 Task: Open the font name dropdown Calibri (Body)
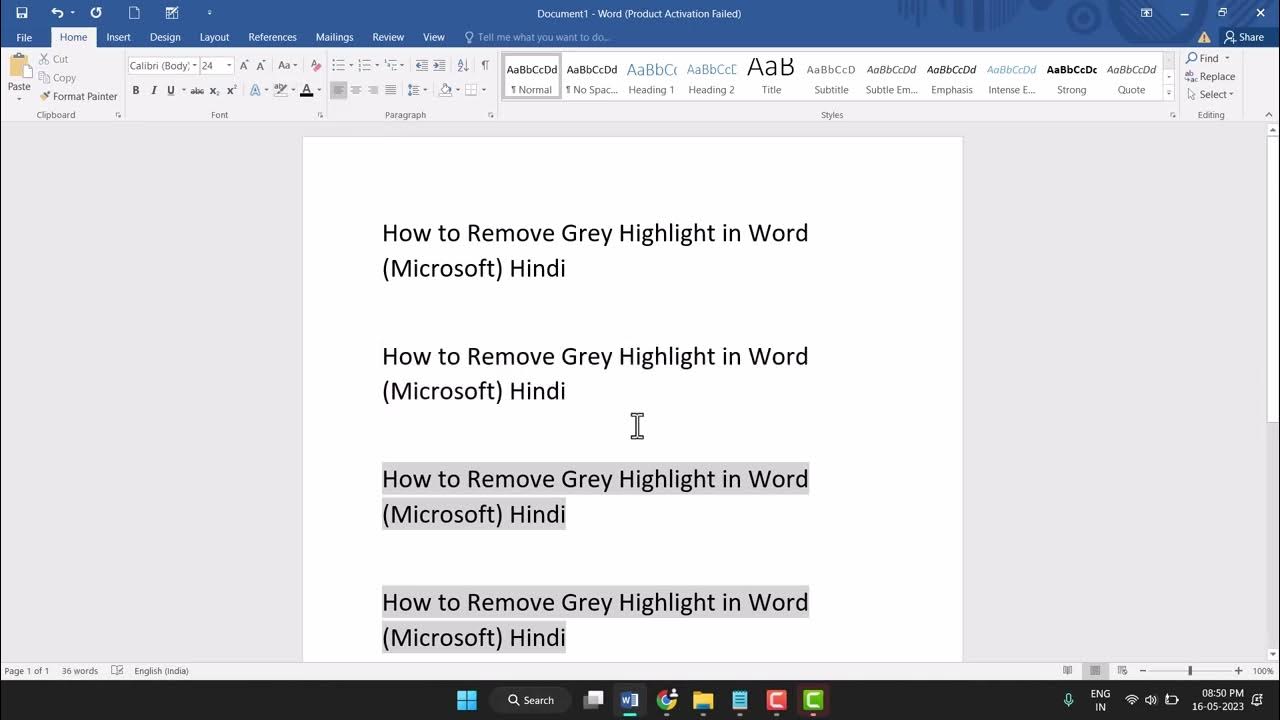194,65
